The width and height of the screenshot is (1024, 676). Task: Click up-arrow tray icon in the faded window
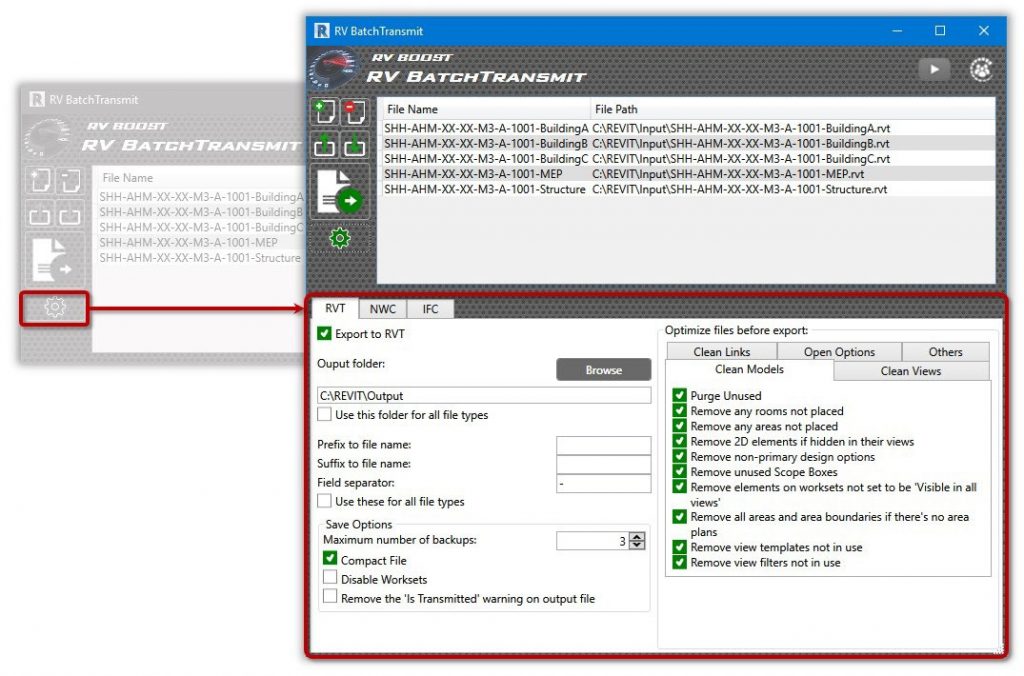pyautogui.click(x=40, y=215)
